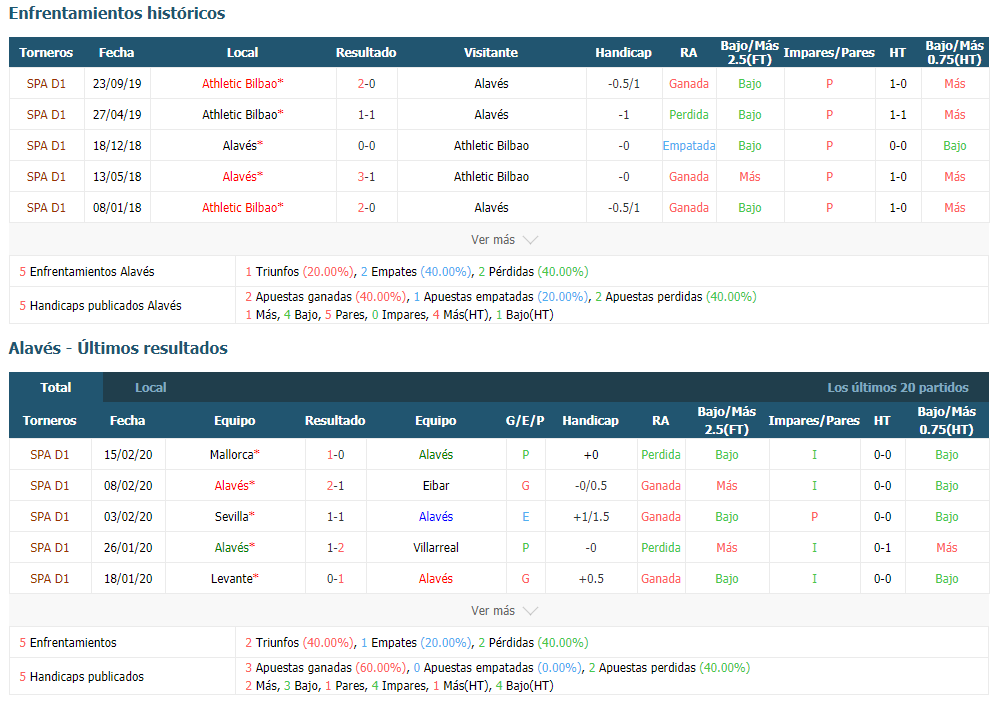Screen dimensions: 1005x707
Task: Click the 'Perdida' RA cell on 27/04/19
Action: point(688,115)
